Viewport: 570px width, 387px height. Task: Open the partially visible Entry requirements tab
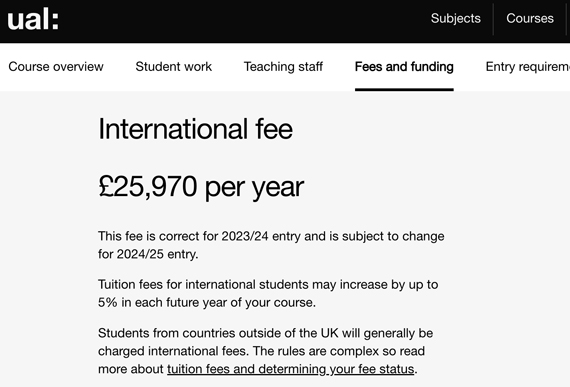[527, 66]
